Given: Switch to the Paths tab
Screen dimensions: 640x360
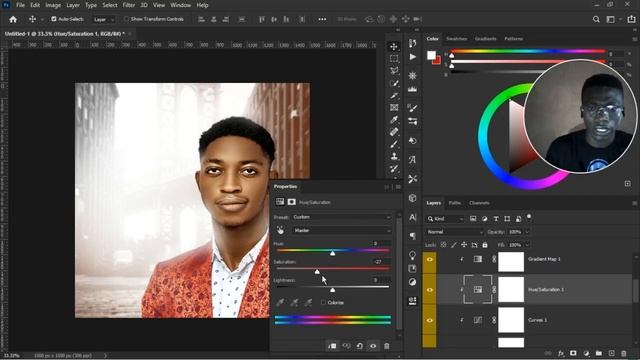Looking at the screenshot, I should [x=455, y=203].
